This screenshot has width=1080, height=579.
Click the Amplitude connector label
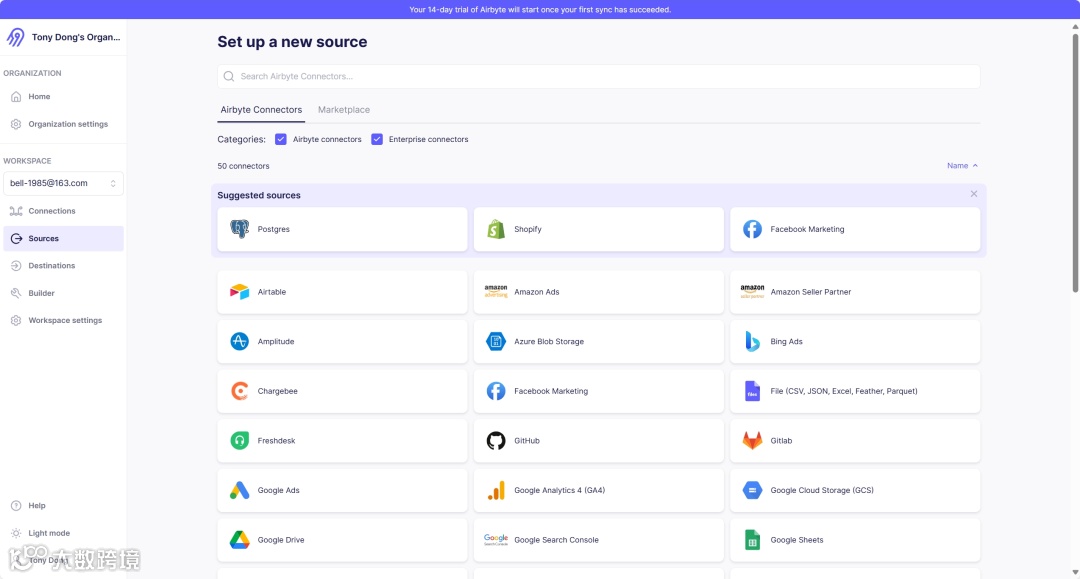[x=276, y=341]
